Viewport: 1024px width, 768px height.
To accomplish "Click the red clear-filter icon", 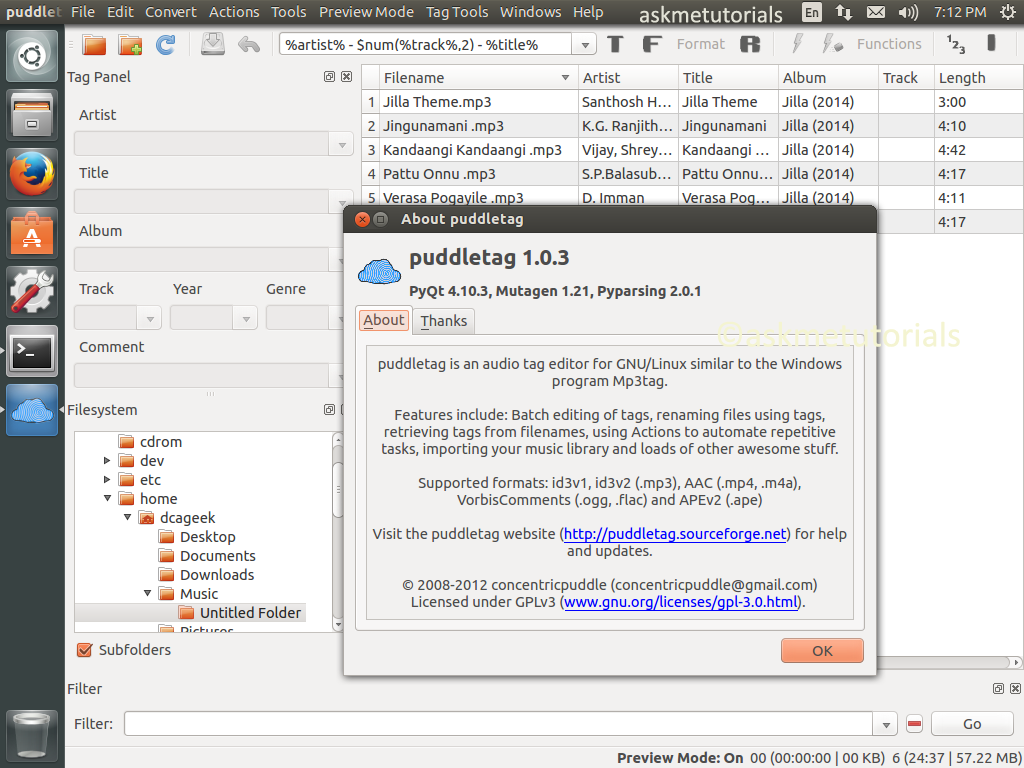I will pyautogui.click(x=914, y=724).
